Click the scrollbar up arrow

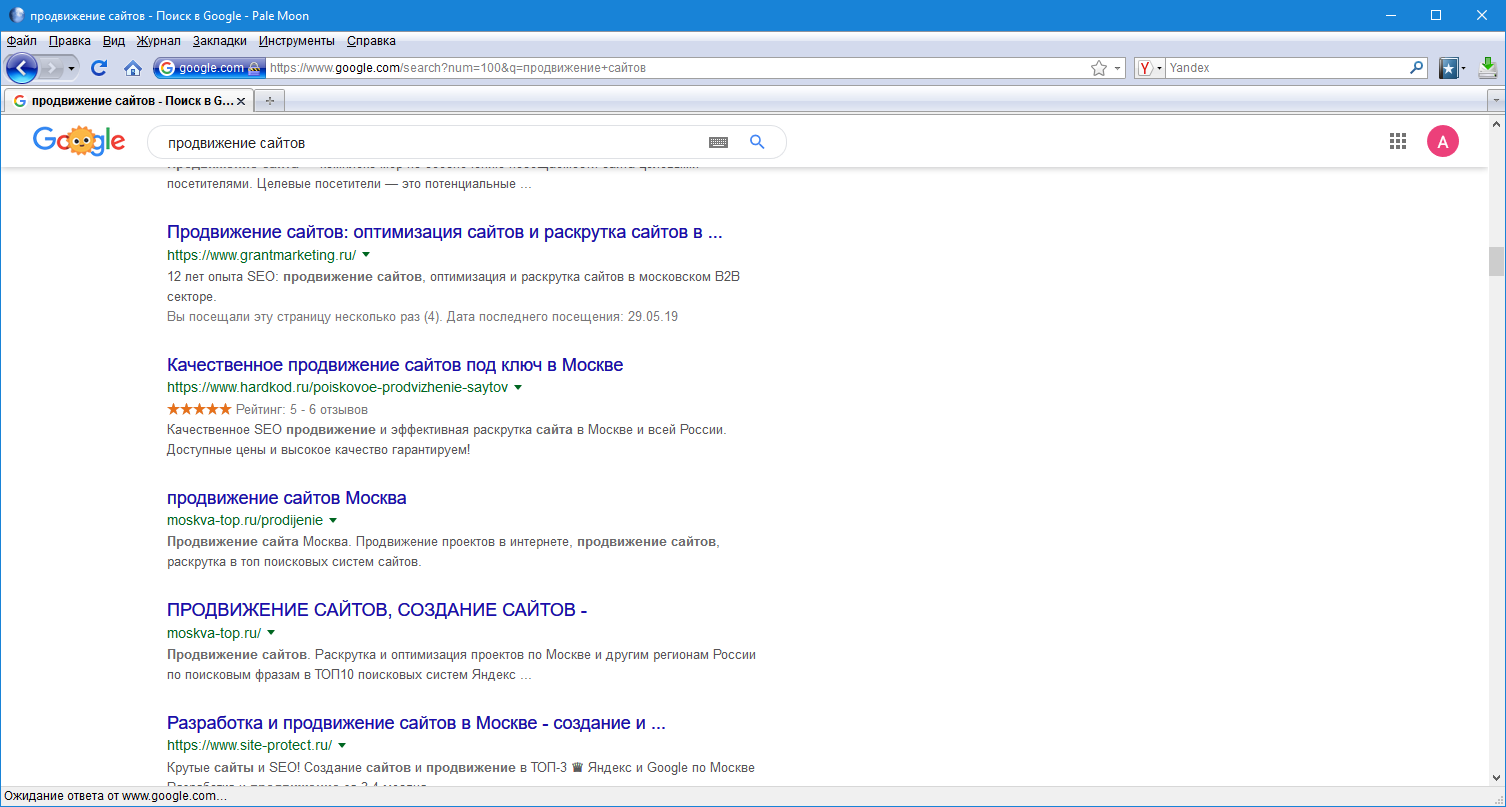[x=1496, y=122]
